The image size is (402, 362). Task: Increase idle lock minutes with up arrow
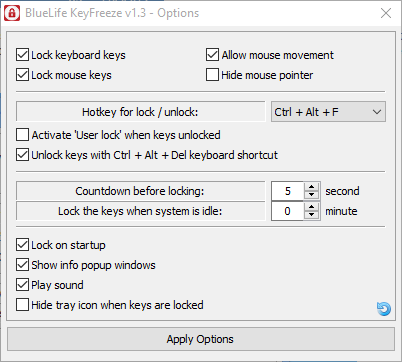click(312, 207)
